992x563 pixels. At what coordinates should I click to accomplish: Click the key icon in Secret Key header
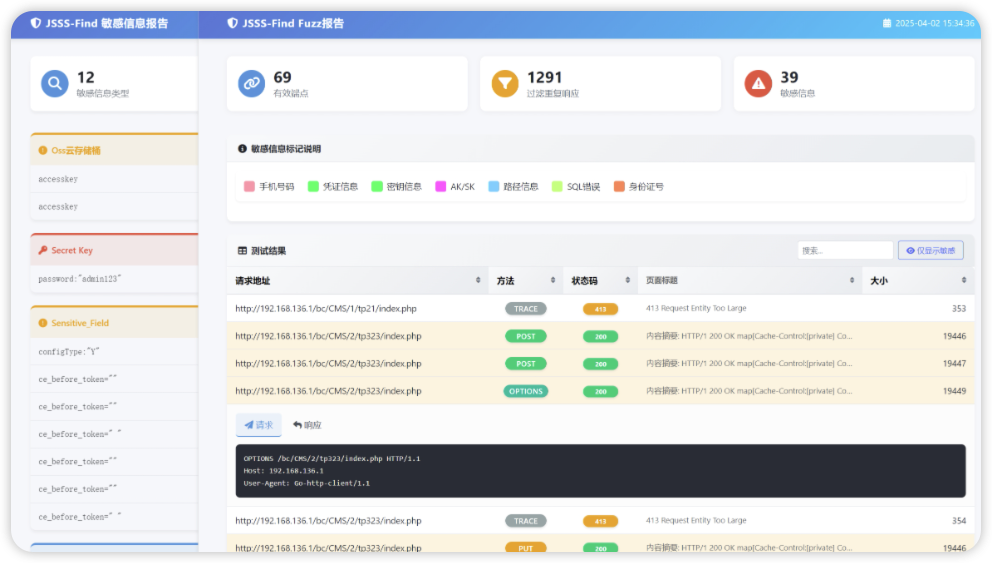pos(43,251)
